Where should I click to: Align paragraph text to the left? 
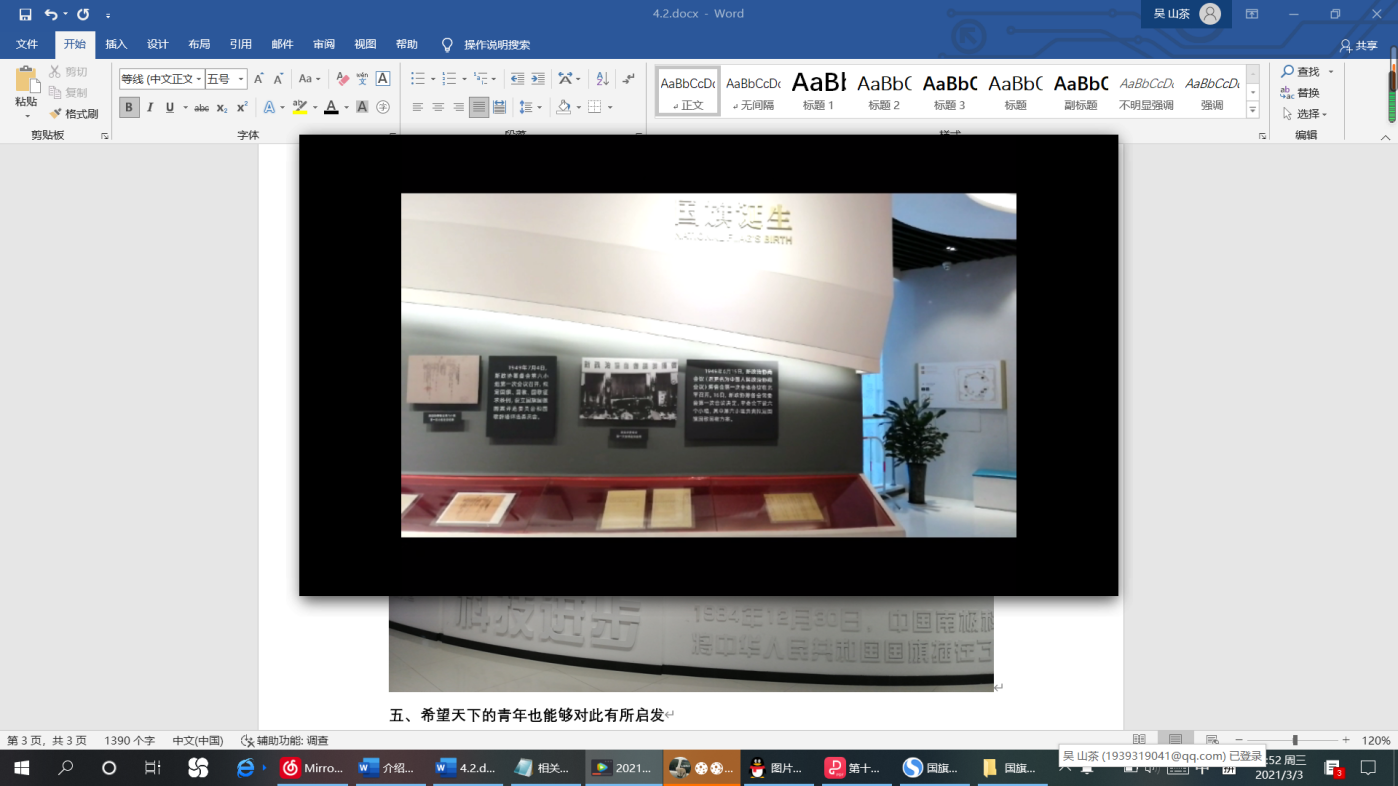point(417,108)
